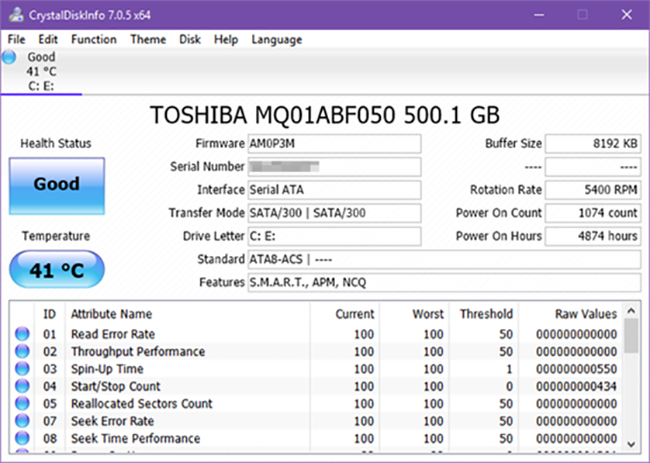650x463 pixels.
Task: Open the Theme menu
Action: [148, 39]
